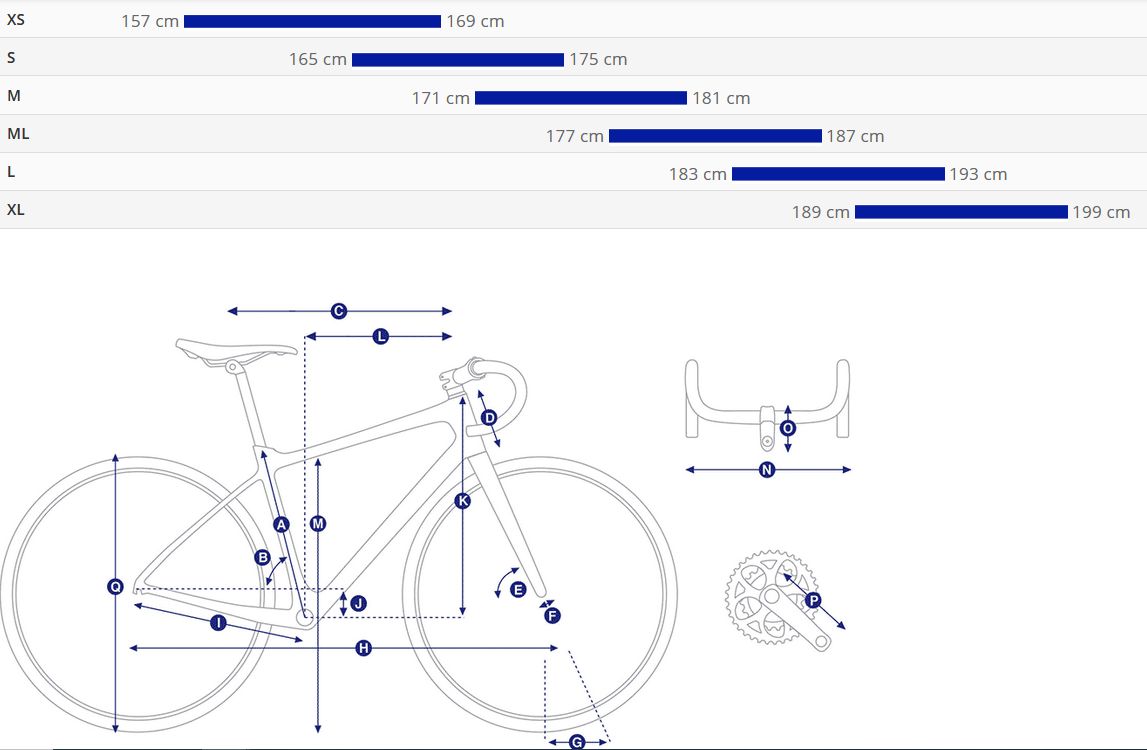This screenshot has width=1147, height=750.
Task: Click the XL height range bar
Action: [x=961, y=211]
